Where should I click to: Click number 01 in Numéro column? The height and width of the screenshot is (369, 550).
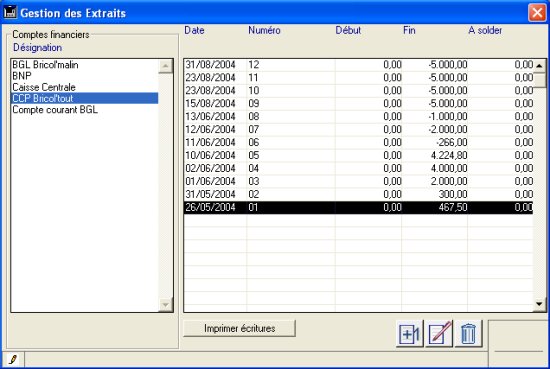coord(253,207)
